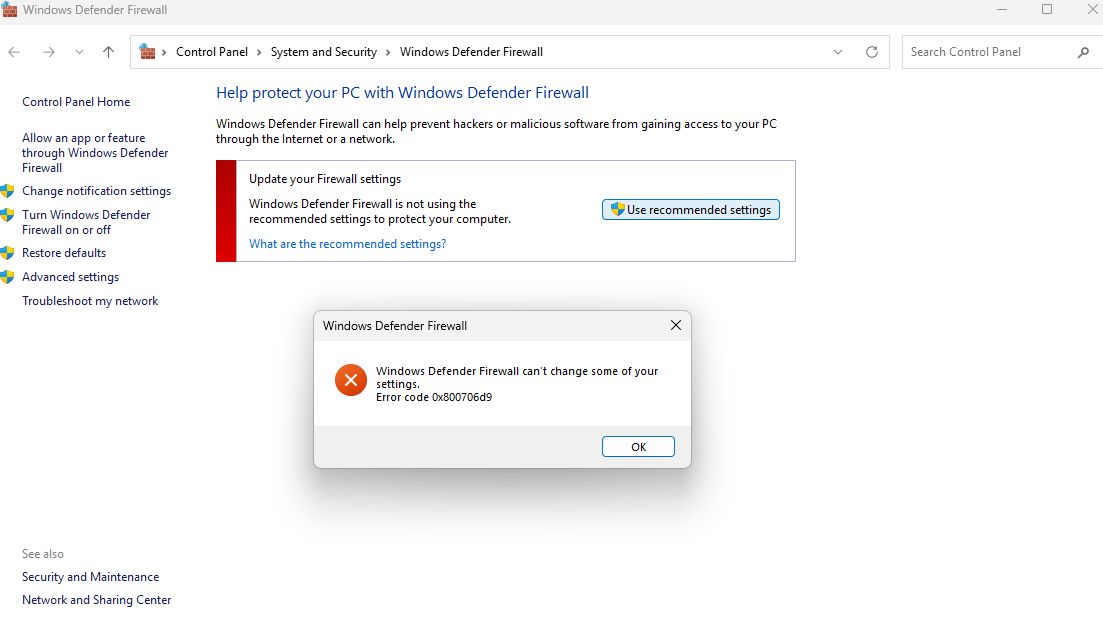Expand the chevron before Control Panel breadcrumb

click(164, 52)
